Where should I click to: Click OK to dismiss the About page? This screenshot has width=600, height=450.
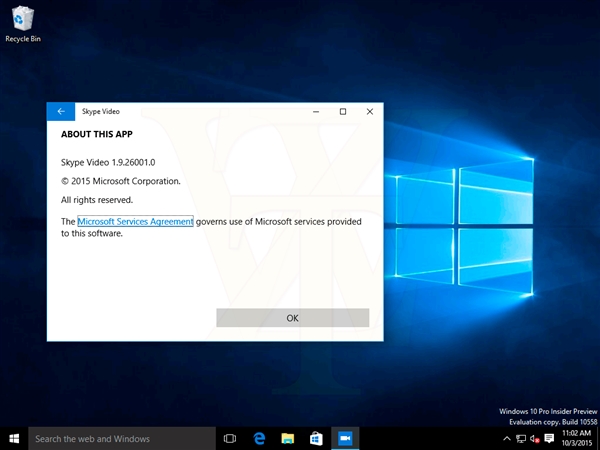(292, 317)
